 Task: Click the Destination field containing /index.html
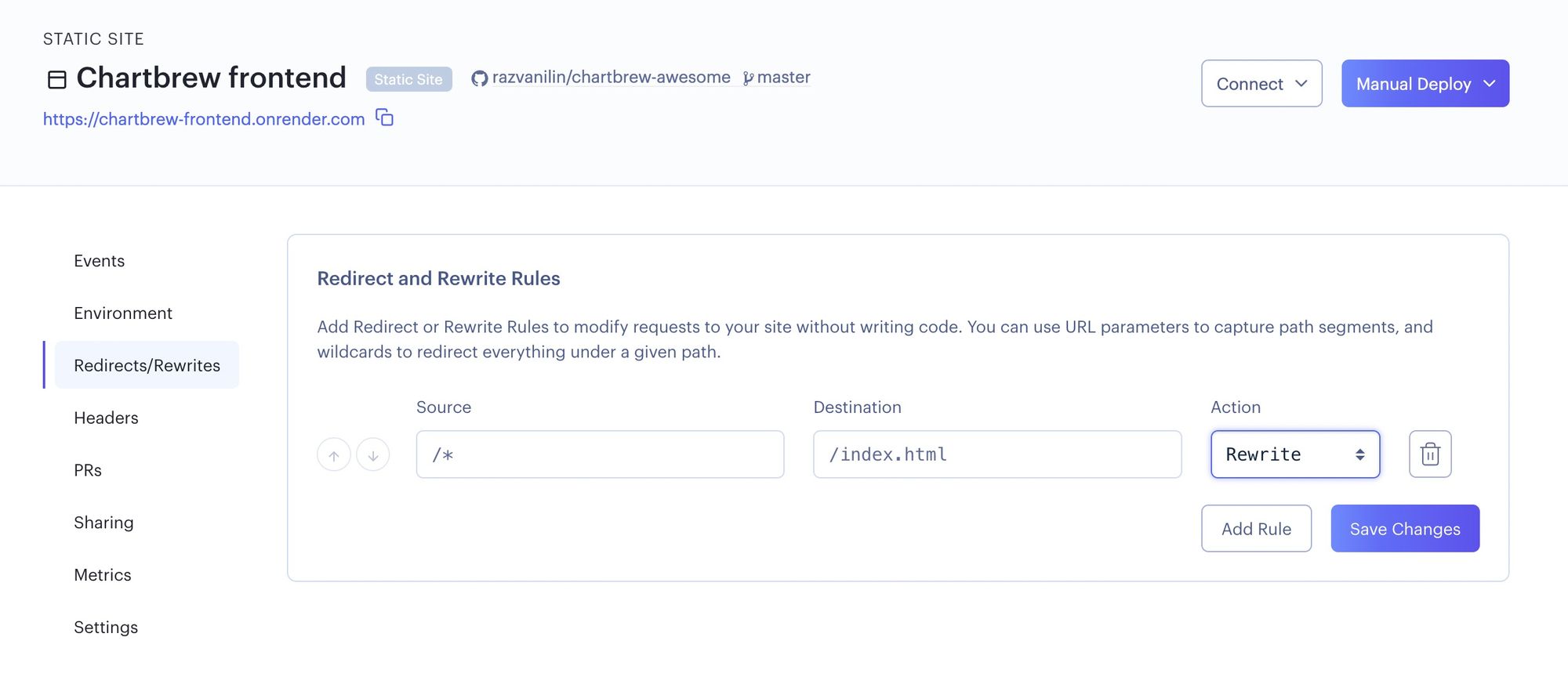click(x=997, y=454)
